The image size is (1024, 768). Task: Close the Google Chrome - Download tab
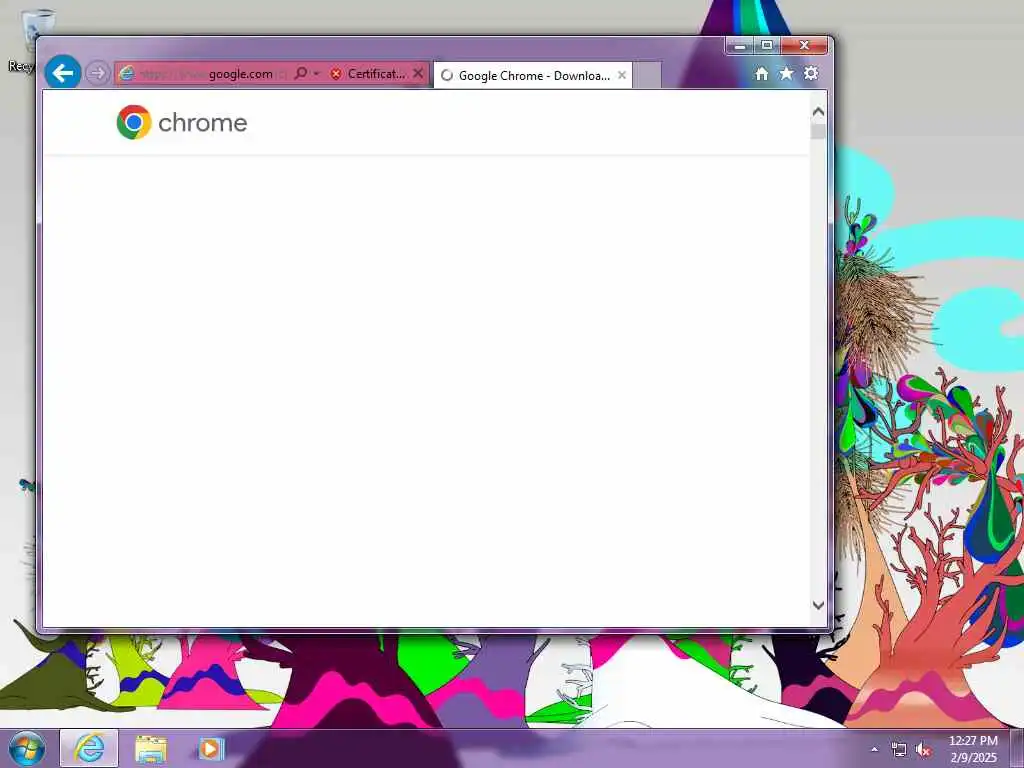point(622,75)
